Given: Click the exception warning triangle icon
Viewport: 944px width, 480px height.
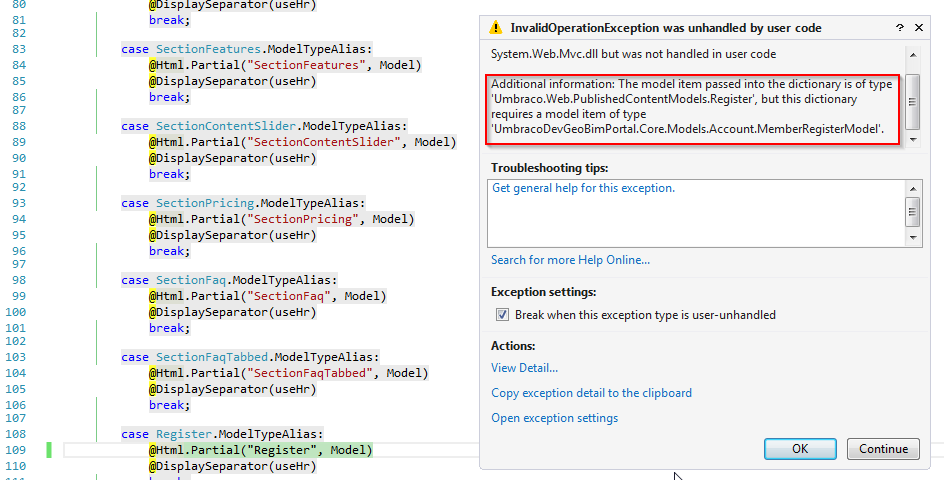Looking at the screenshot, I should pyautogui.click(x=497, y=28).
